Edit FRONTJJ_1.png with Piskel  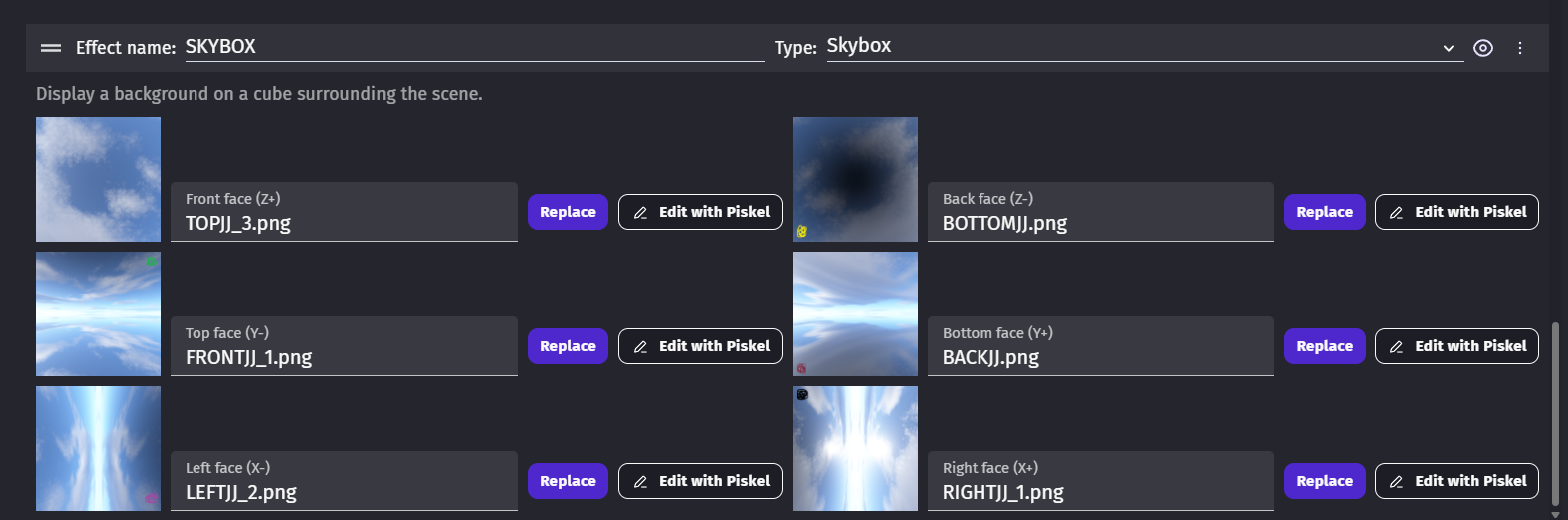coord(700,346)
